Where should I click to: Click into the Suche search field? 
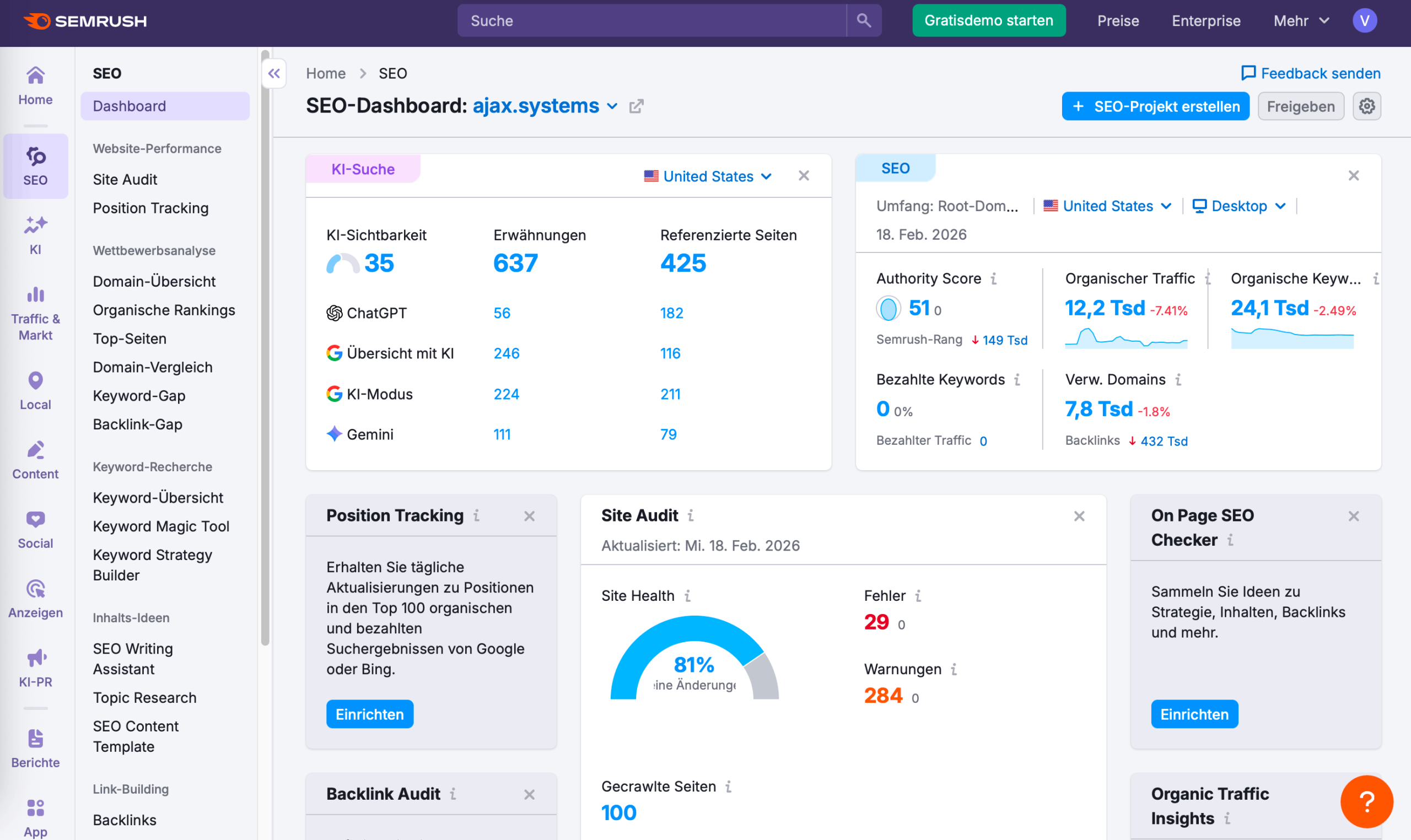point(651,20)
